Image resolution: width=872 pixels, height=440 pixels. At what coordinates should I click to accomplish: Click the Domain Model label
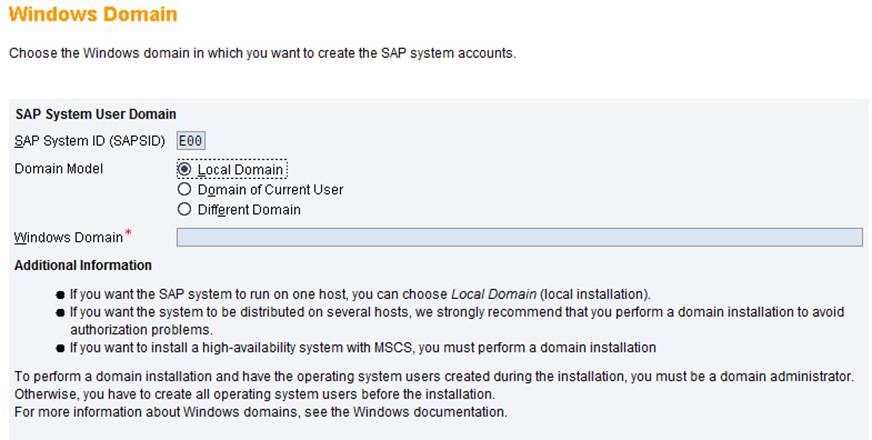pos(59,169)
